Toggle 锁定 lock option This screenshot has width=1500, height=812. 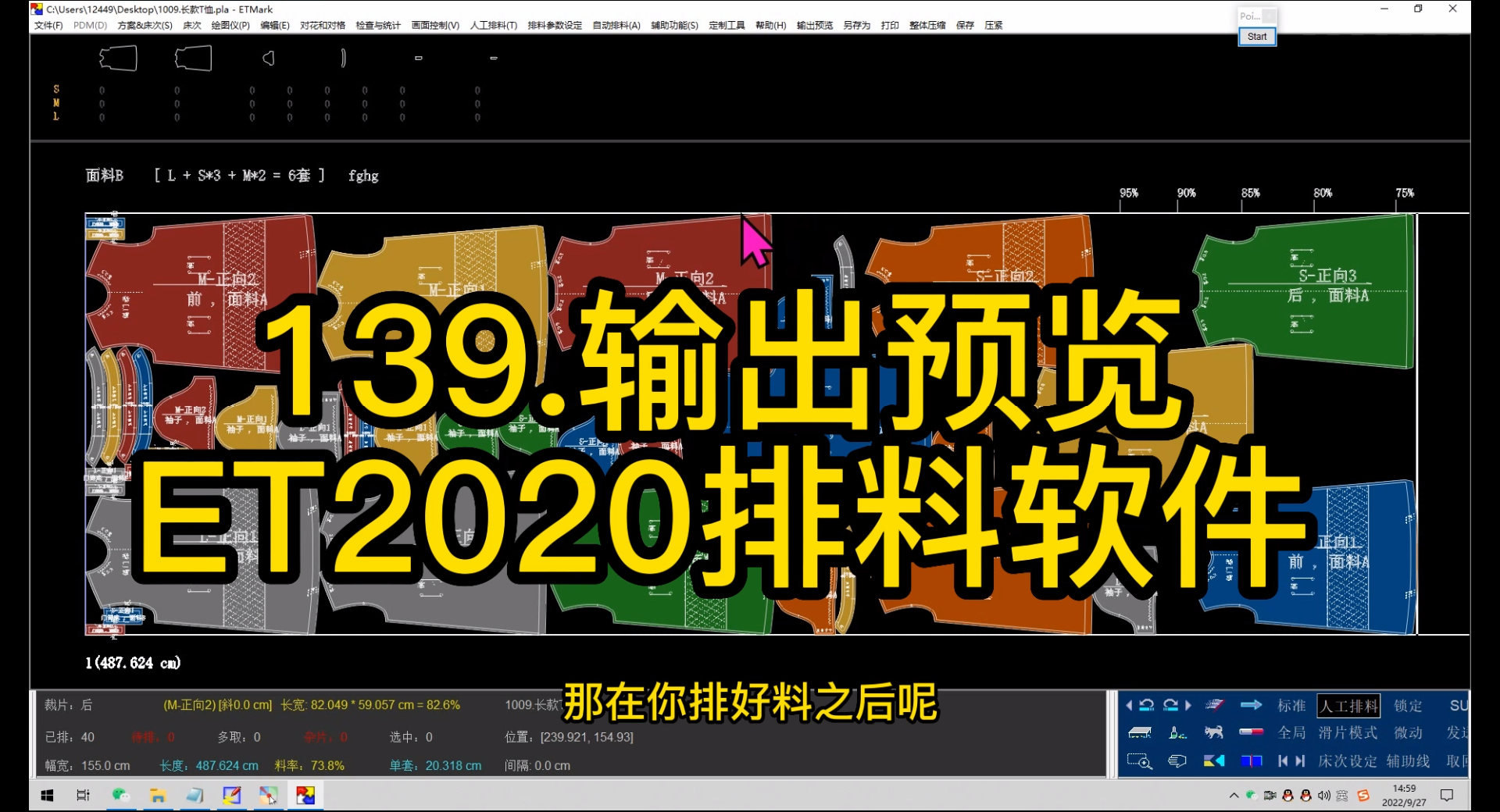point(1408,705)
